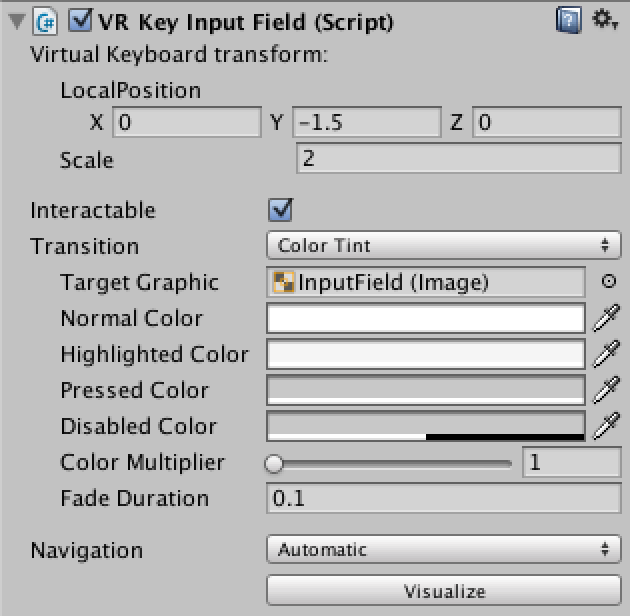Click the Scale value field
630x616 pixels.
(458, 159)
